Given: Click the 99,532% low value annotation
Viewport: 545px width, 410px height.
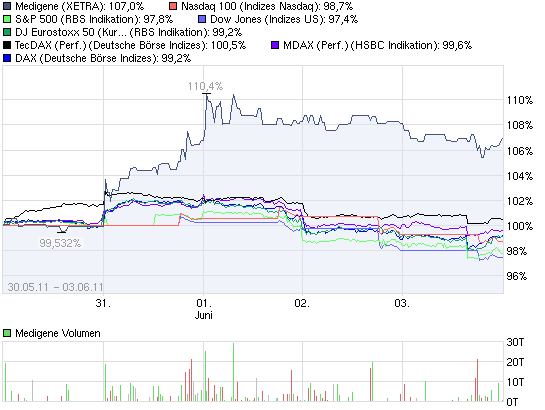Looking at the screenshot, I should pos(60,243).
